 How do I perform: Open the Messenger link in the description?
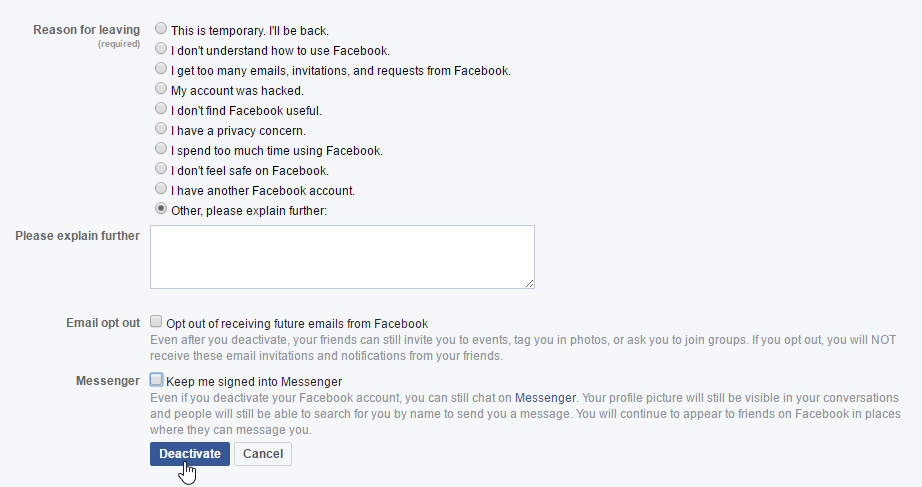545,397
